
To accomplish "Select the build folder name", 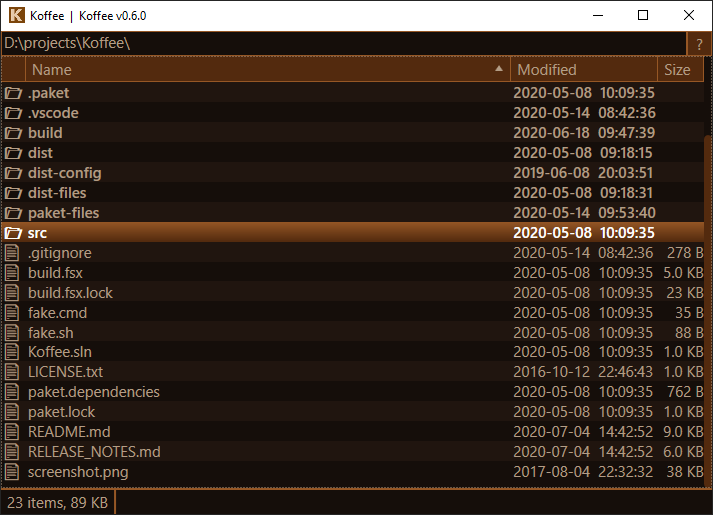I will tap(45, 133).
